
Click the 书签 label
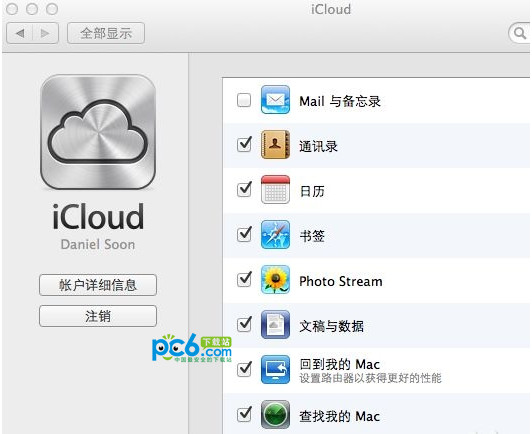click(x=312, y=236)
